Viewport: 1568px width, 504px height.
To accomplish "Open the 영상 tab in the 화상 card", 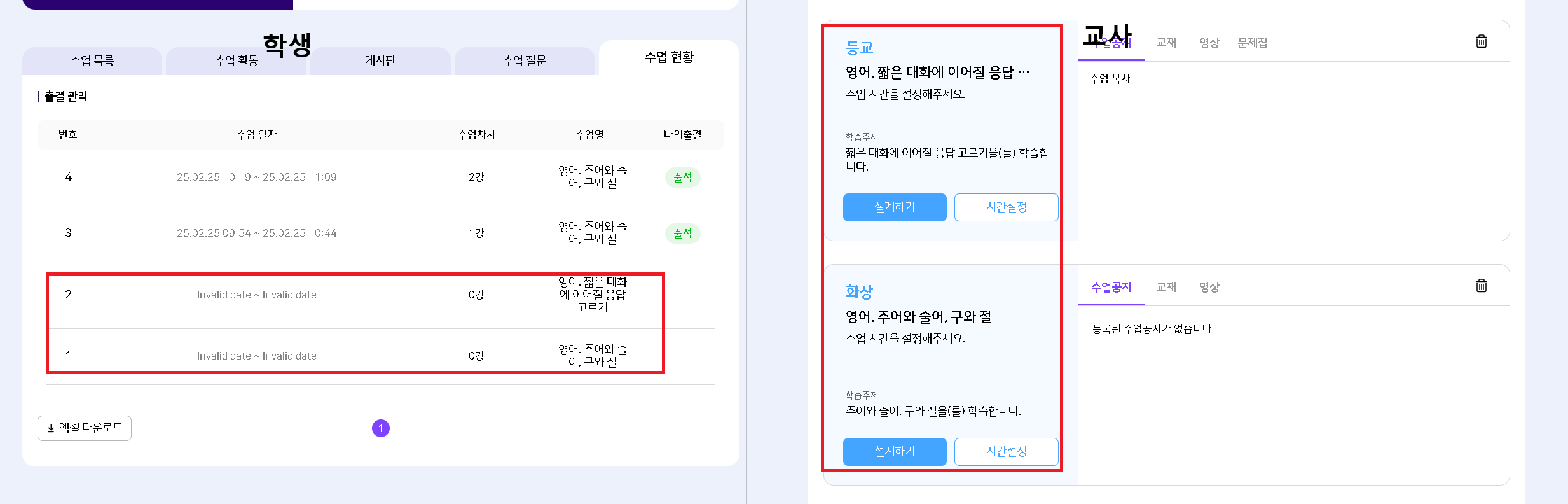I will point(1209,287).
